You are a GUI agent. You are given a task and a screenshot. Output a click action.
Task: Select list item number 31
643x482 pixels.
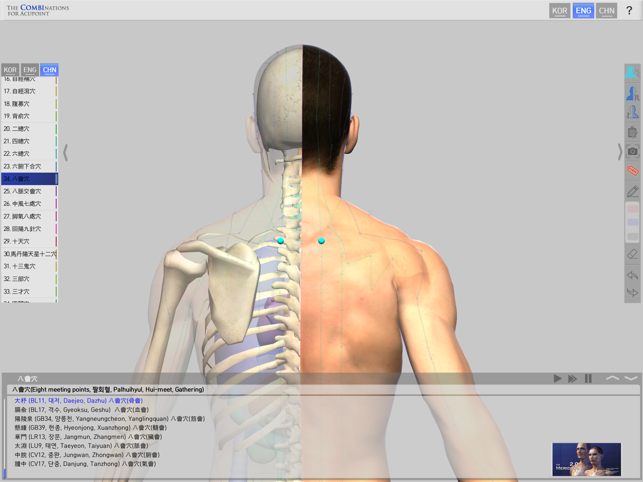coord(29,266)
